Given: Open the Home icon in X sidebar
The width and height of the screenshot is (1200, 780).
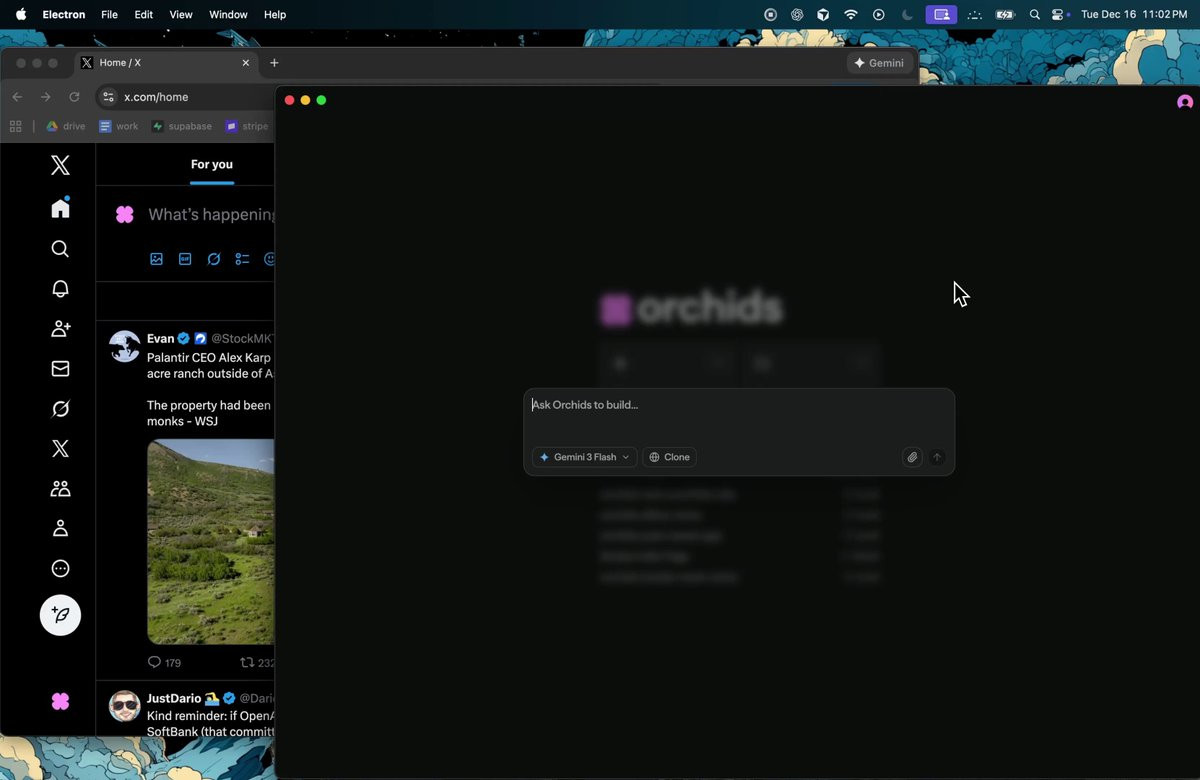Looking at the screenshot, I should [60, 207].
